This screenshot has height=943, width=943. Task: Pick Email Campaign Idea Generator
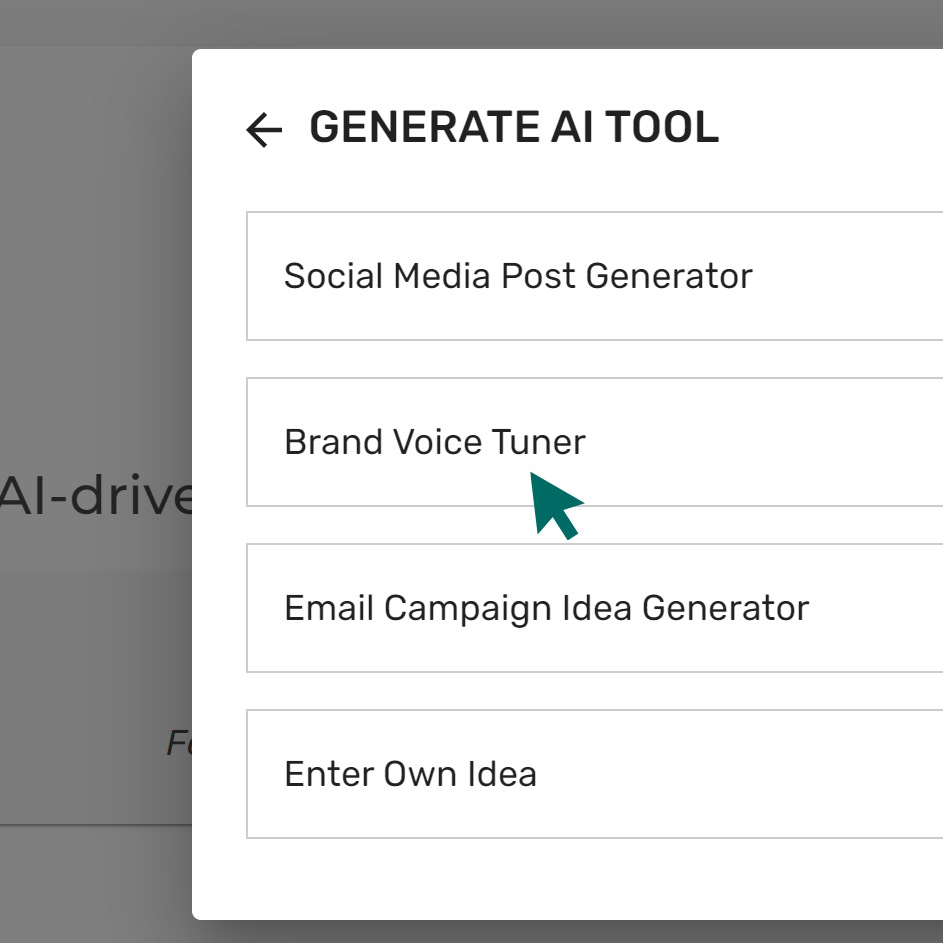click(594, 608)
